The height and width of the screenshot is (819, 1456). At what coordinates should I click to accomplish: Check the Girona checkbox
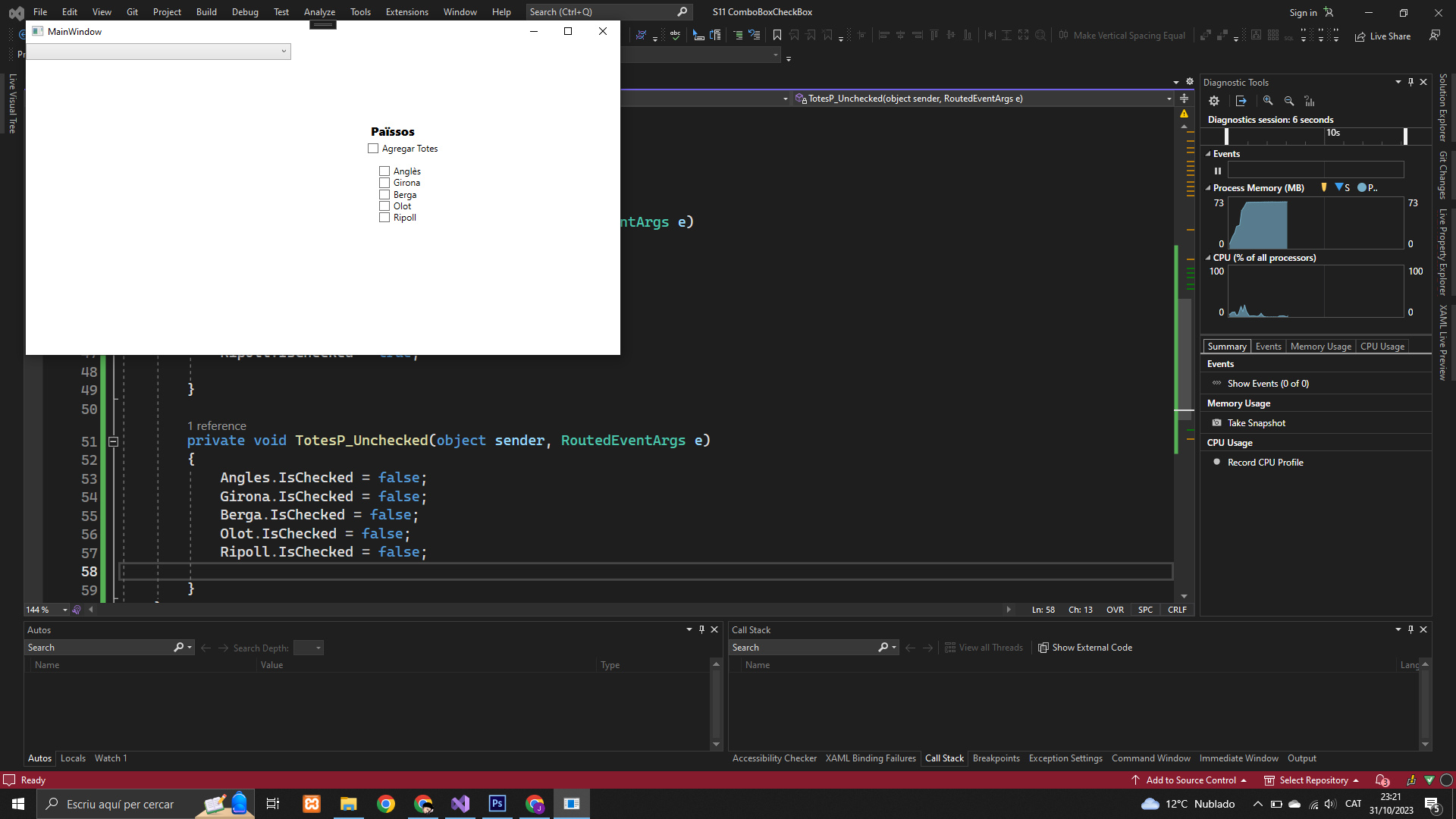[x=384, y=183]
